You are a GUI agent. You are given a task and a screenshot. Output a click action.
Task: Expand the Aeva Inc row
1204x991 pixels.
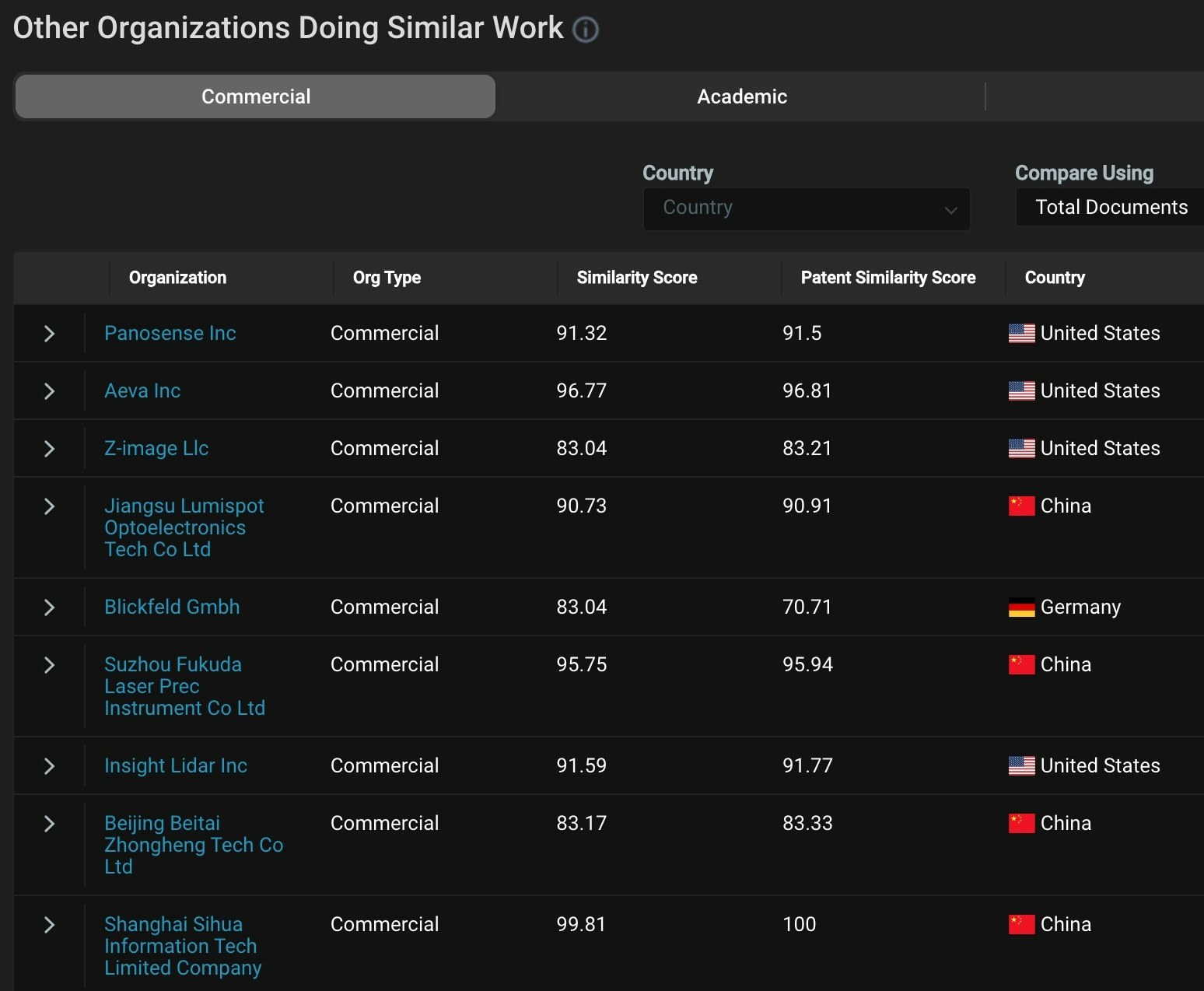point(49,391)
